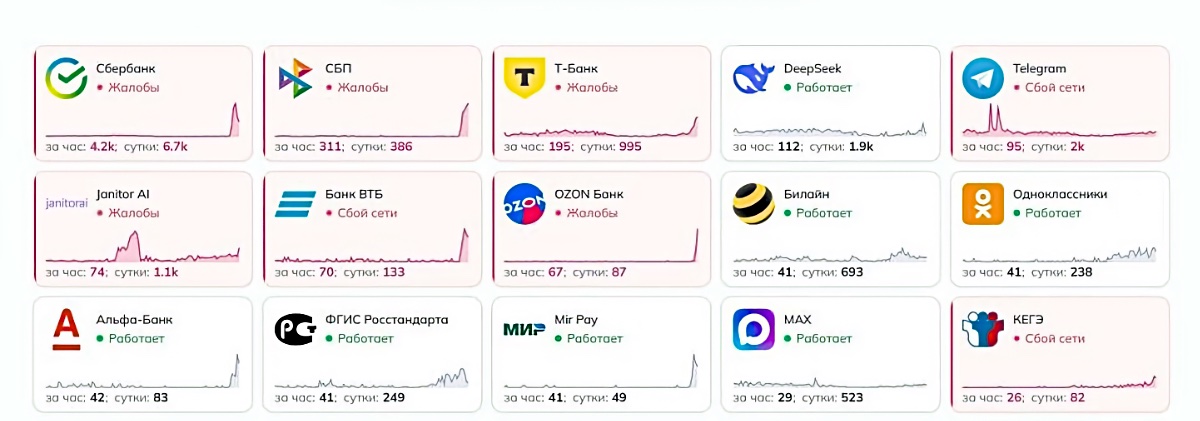The width and height of the screenshot is (1200, 421).
Task: Open the Janitor AI service name link
Action: coord(123,194)
